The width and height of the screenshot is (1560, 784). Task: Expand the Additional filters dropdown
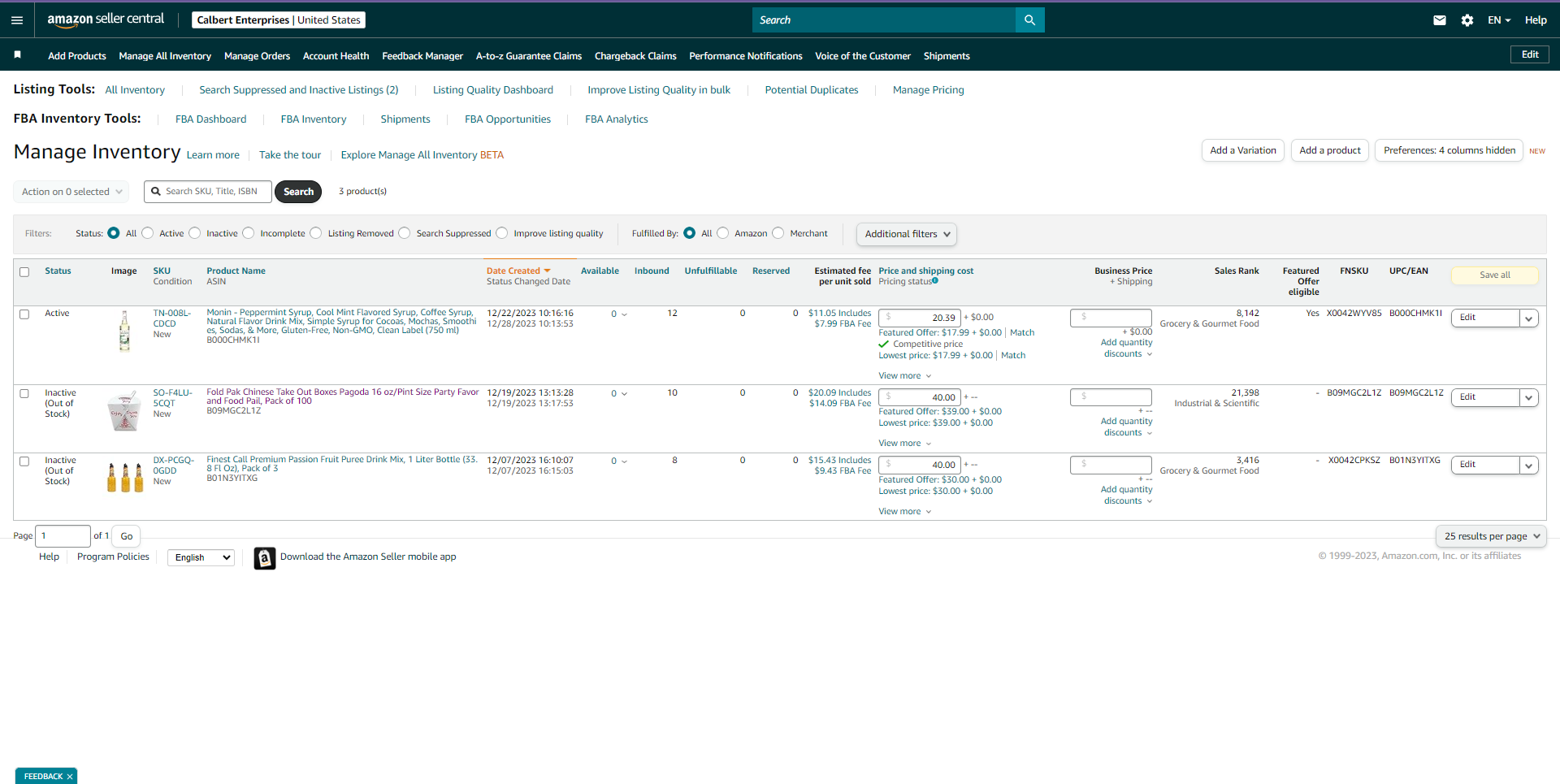[x=907, y=234]
